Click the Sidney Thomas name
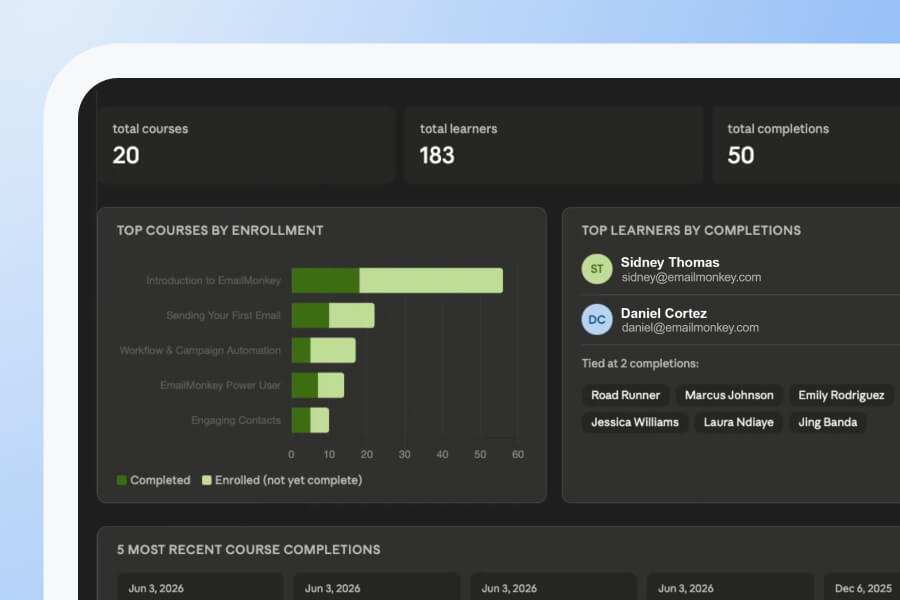900x600 pixels. coord(669,262)
